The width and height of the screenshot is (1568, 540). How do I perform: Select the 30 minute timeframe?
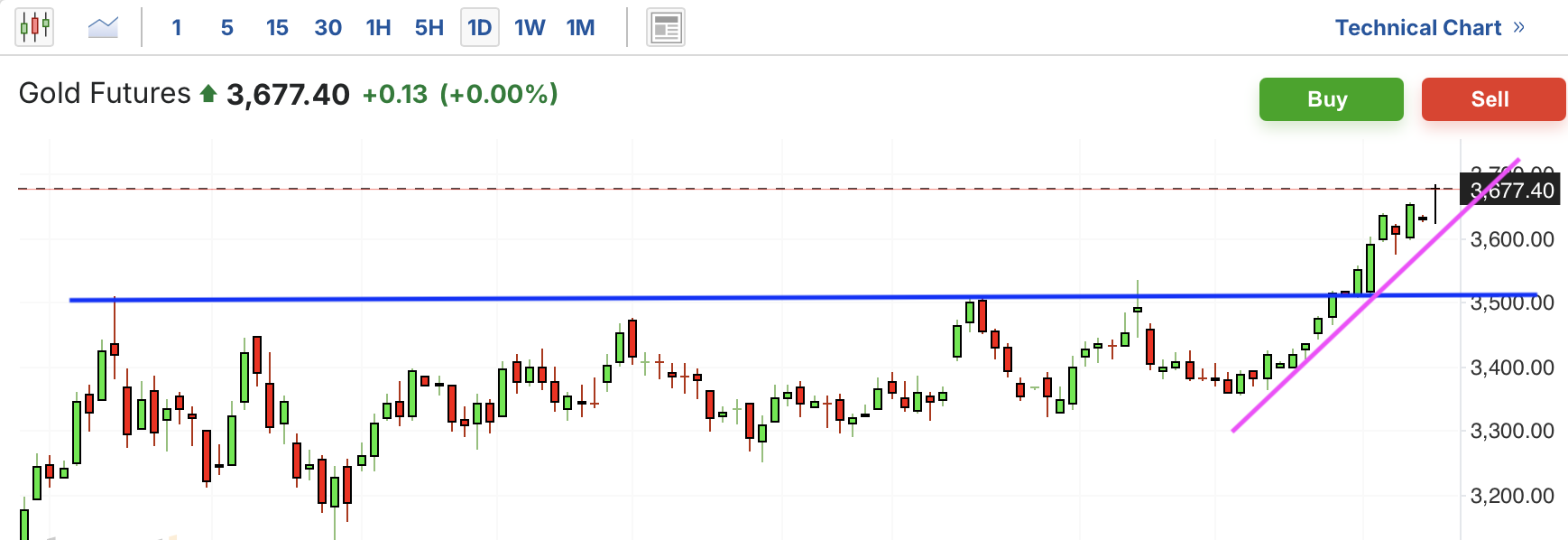click(328, 28)
